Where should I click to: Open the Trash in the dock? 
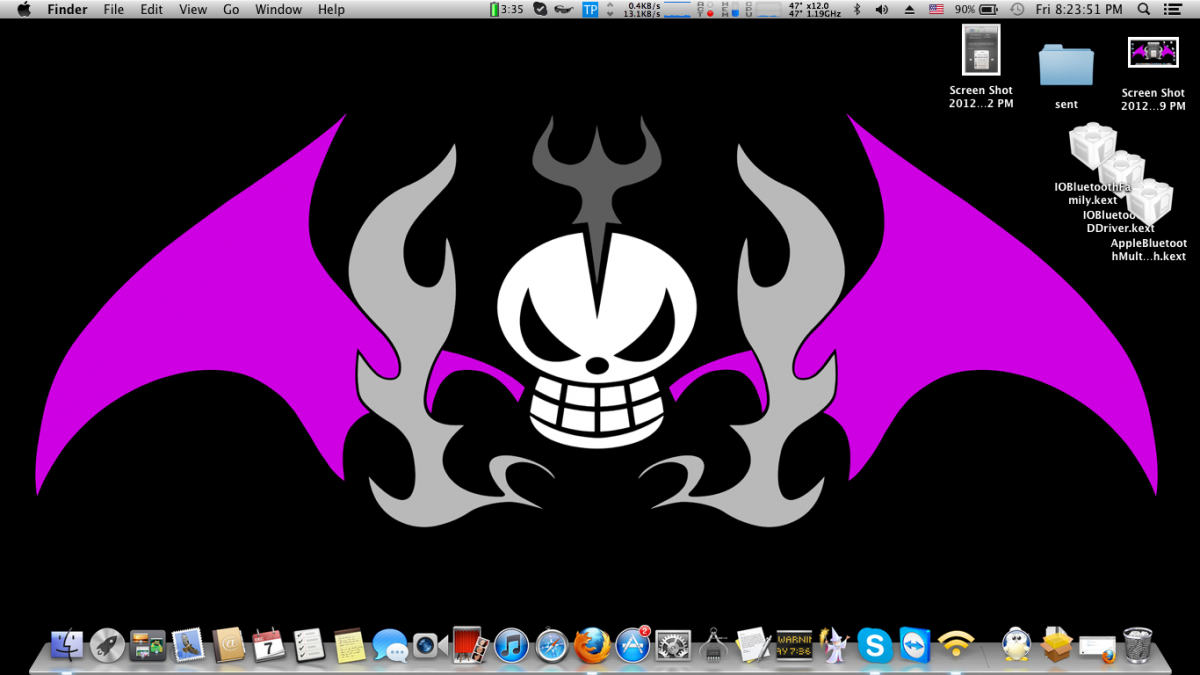(x=1138, y=645)
